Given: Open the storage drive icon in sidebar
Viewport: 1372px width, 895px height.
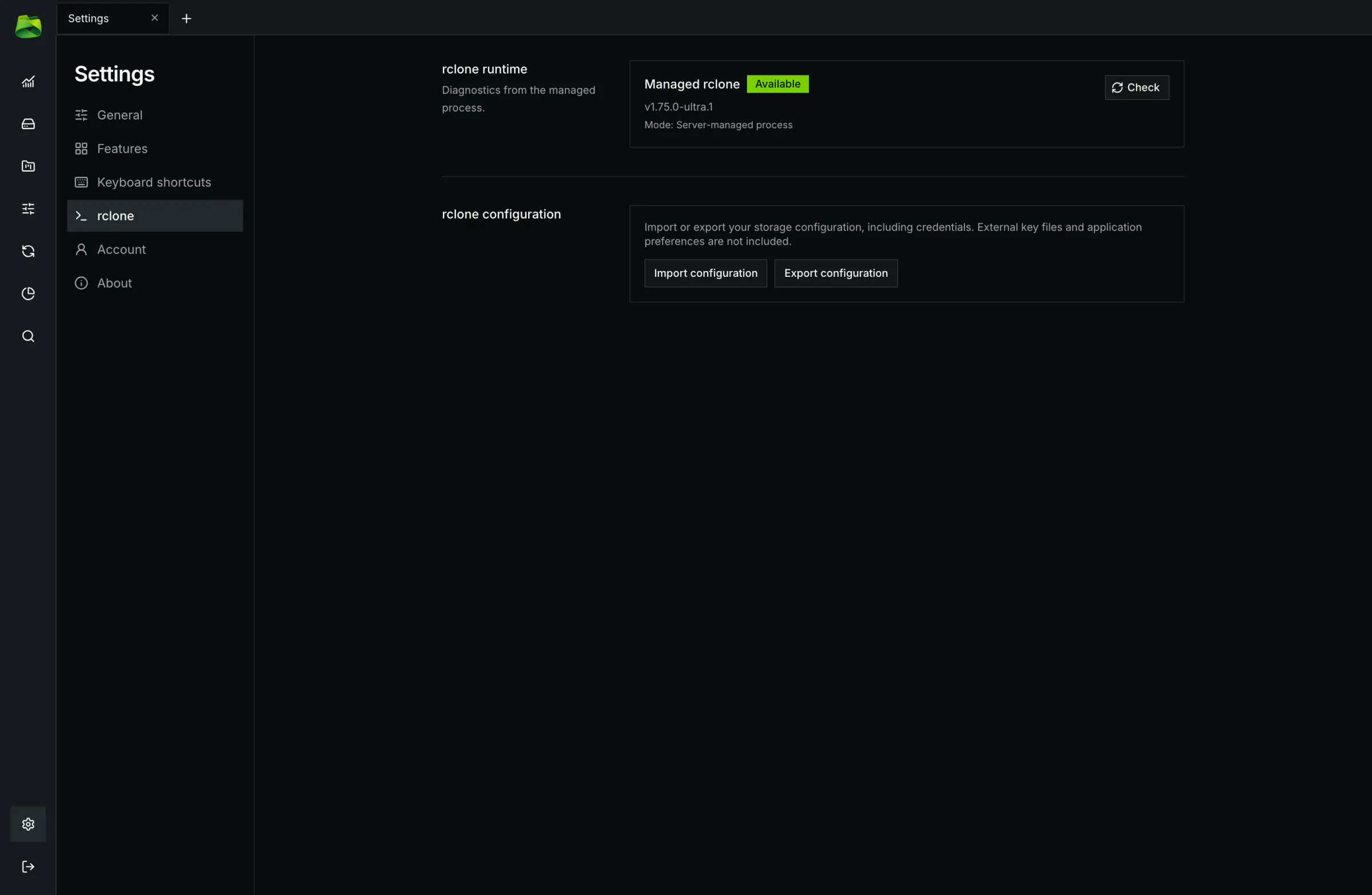Looking at the screenshot, I should point(28,124).
